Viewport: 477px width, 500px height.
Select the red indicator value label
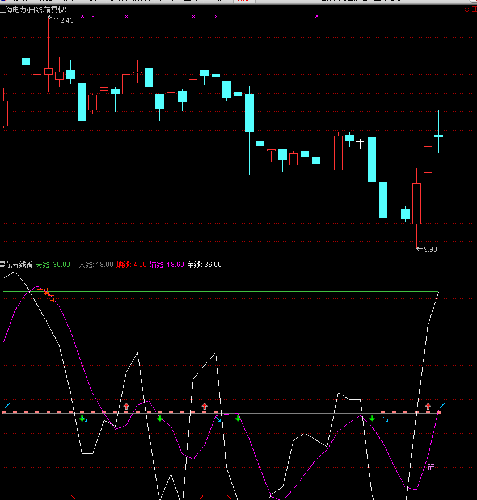131,265
